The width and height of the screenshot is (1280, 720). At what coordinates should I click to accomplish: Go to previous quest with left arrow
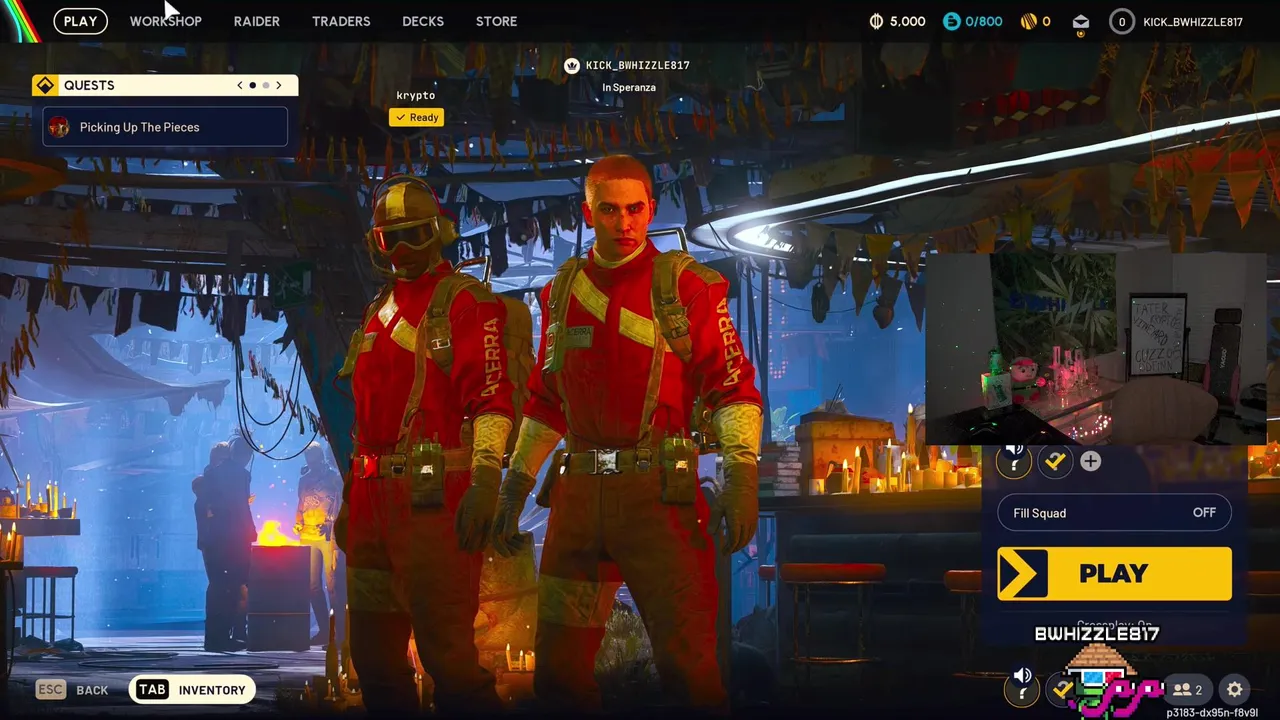coord(240,85)
